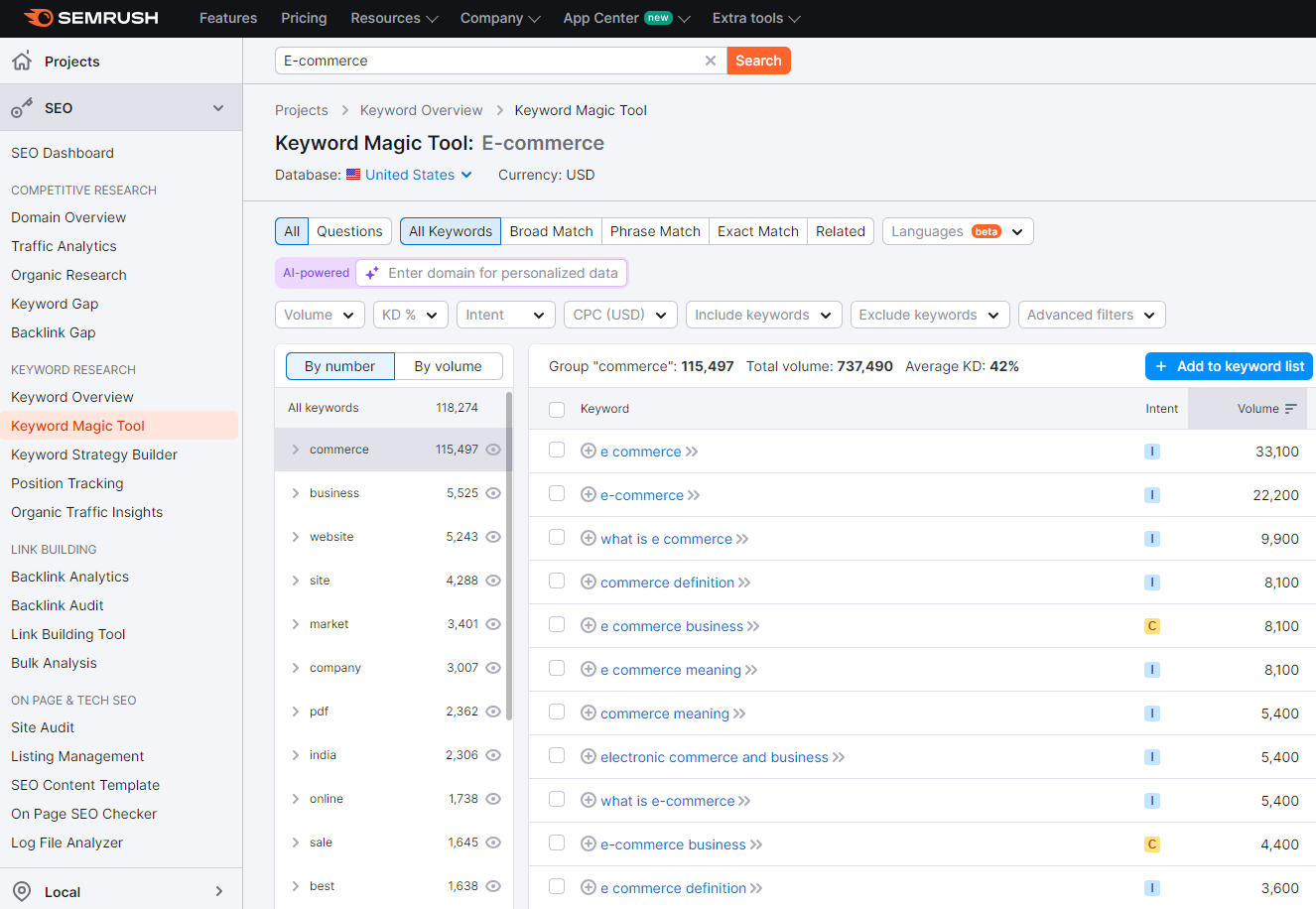Viewport: 1316px width, 909px height.
Task: Click Add to keyword list button
Action: coord(1229,366)
